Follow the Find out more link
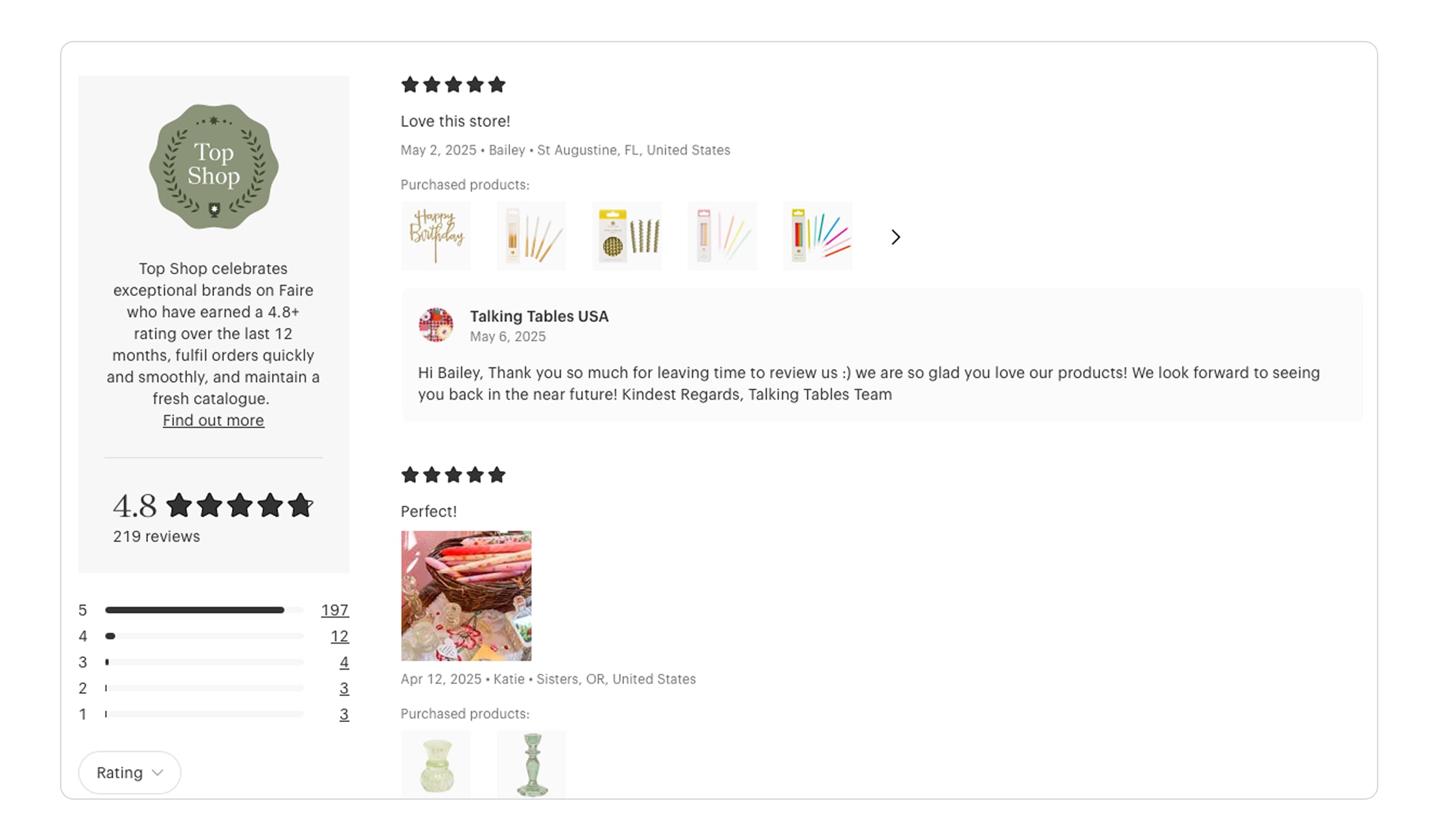The width and height of the screenshot is (1439, 840). [213, 421]
